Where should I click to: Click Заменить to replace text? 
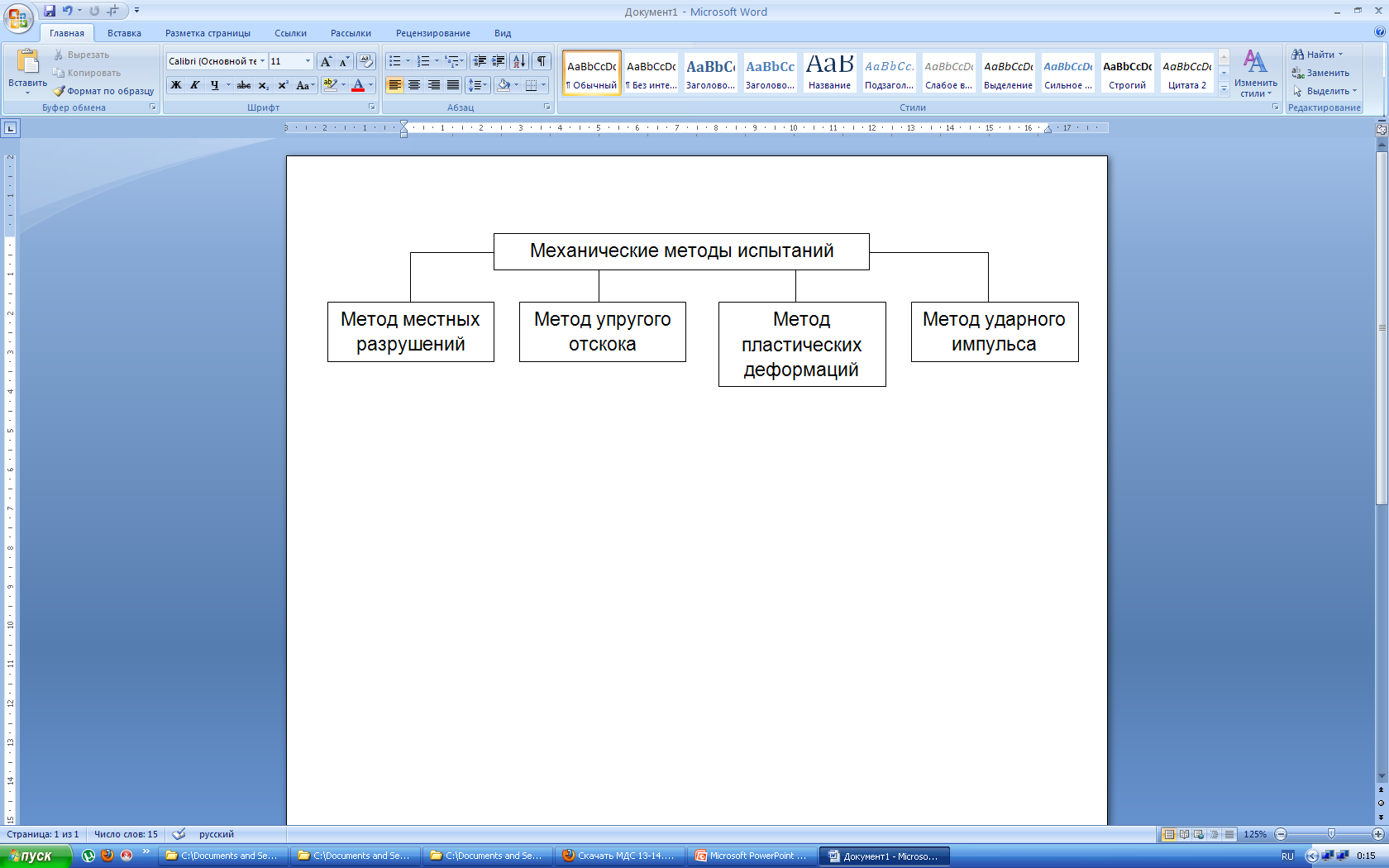point(1320,73)
